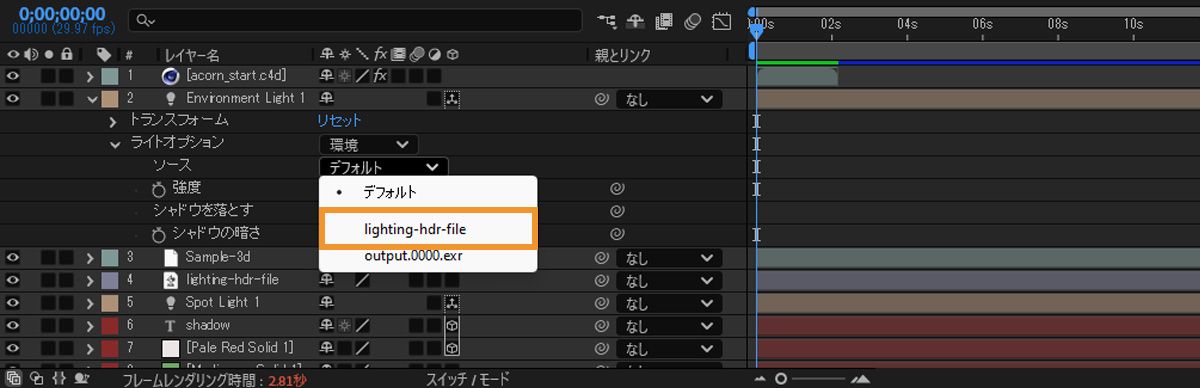Toggle the shy switch on Spot Light 1

[327, 302]
